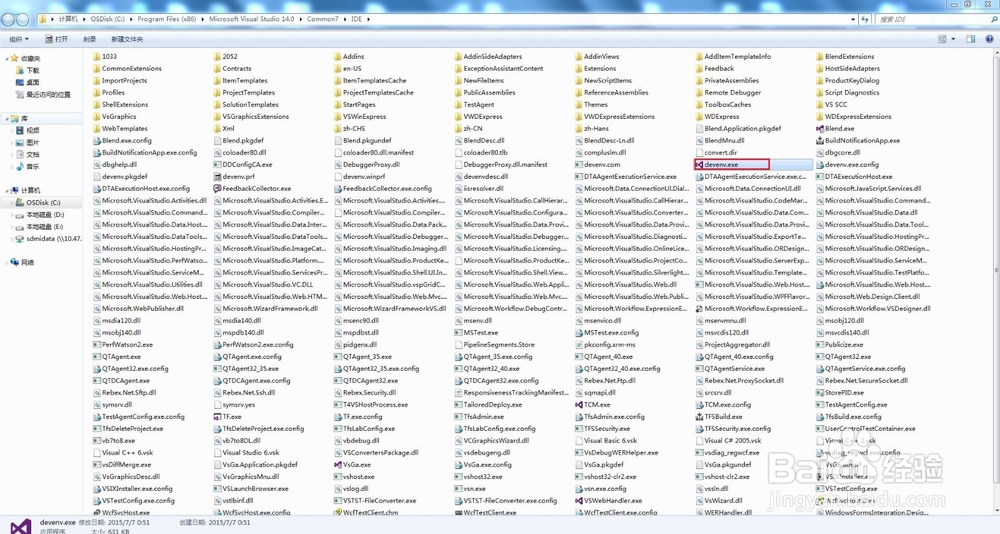Viewport: 1000px width, 534px height.
Task: Select the DDConfigCA.exe file icon
Action: point(217,165)
